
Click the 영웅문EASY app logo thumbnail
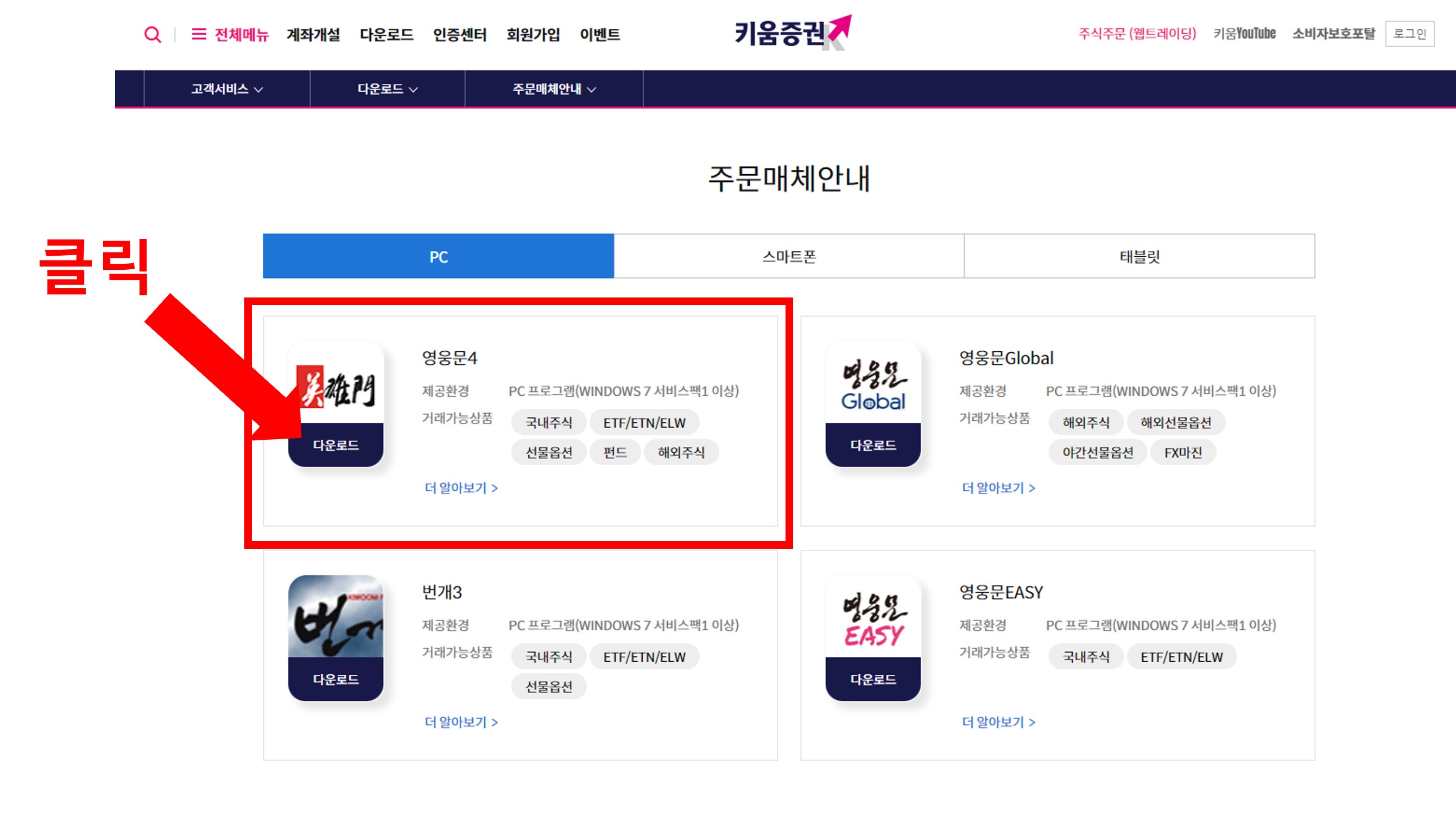click(873, 617)
